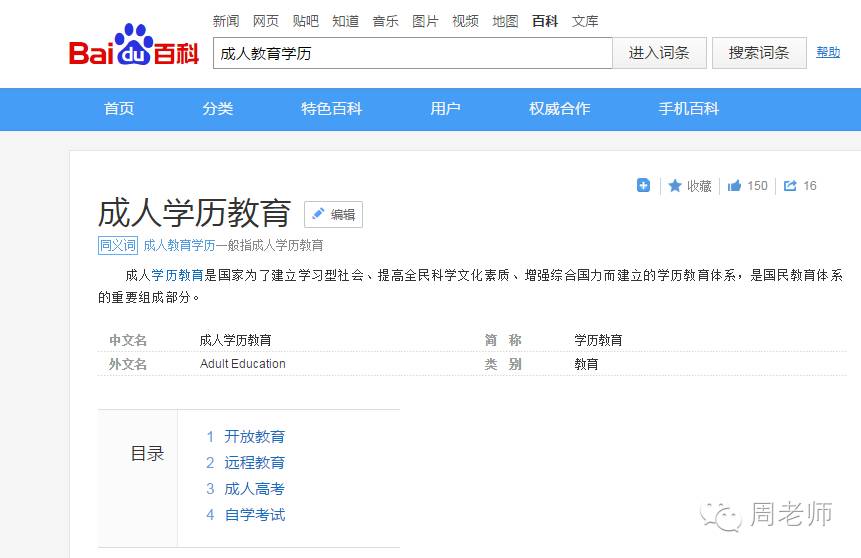Click the 收藏 star icon
This screenshot has width=861, height=558.
tap(675, 185)
